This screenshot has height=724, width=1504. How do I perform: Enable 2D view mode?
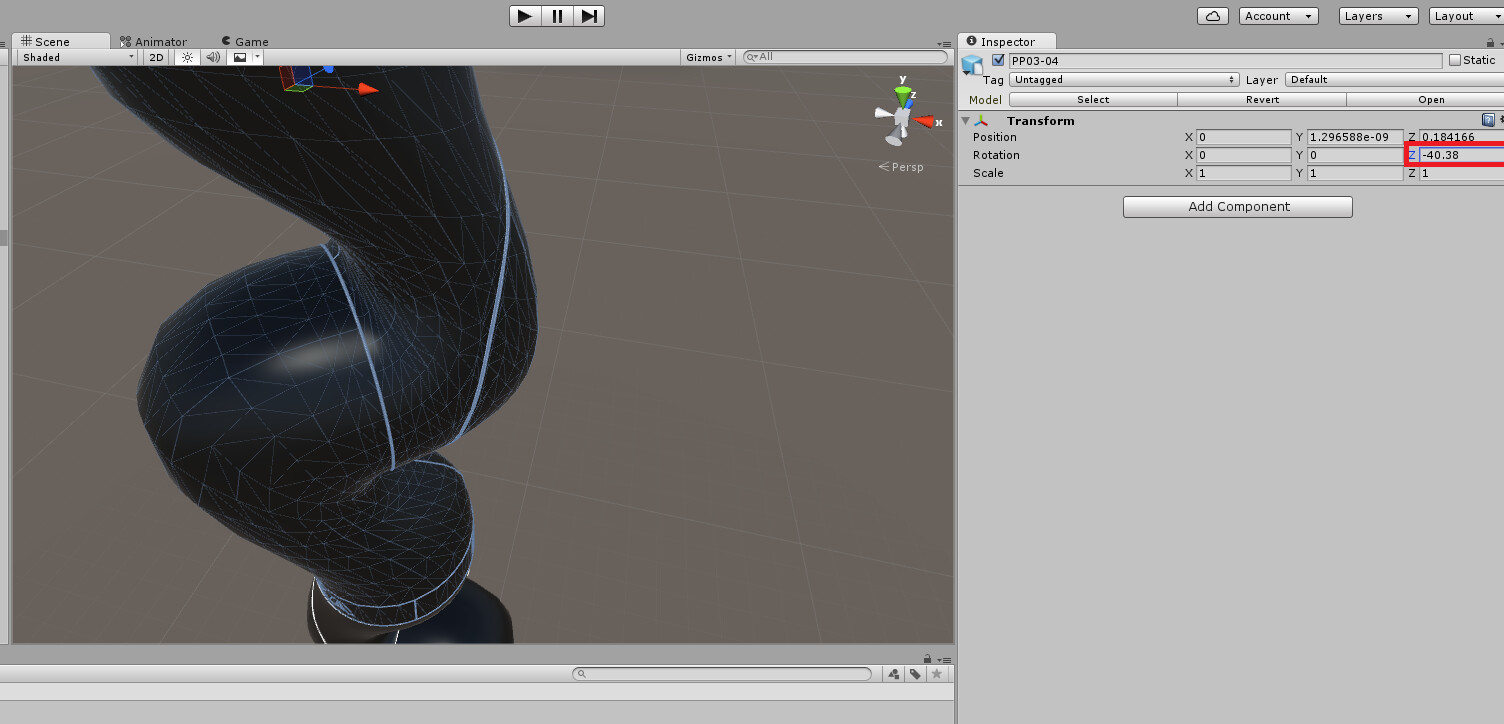tap(156, 57)
